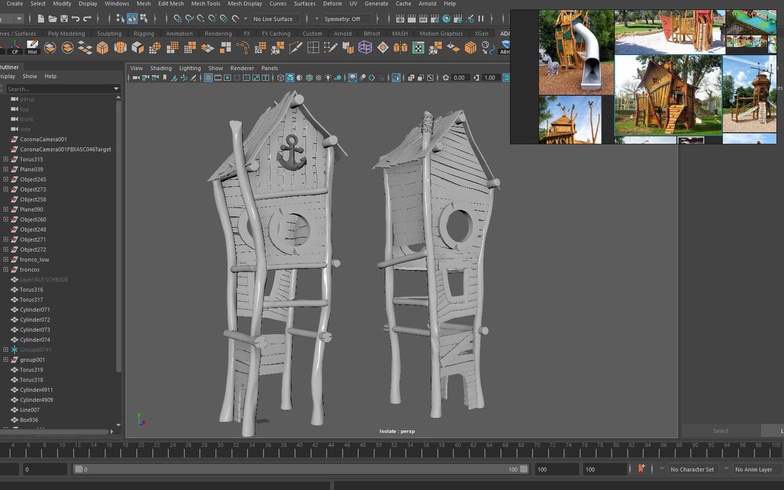Image resolution: width=784 pixels, height=490 pixels.
Task: Select the persp camera in the Outliner
Action: coord(25,99)
